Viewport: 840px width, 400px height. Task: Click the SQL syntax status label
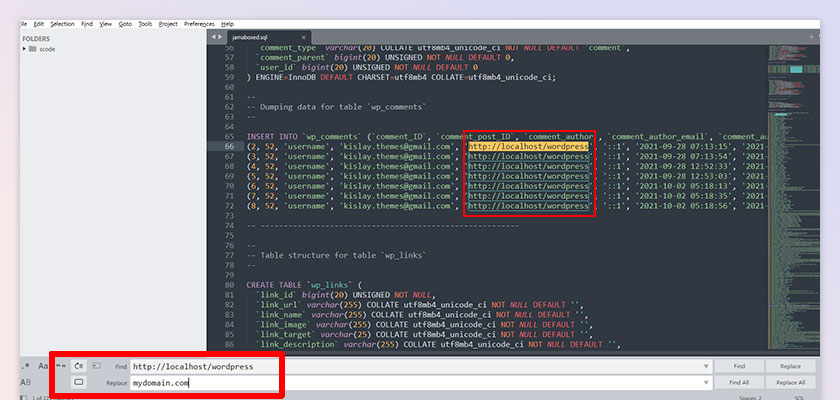[x=799, y=398]
